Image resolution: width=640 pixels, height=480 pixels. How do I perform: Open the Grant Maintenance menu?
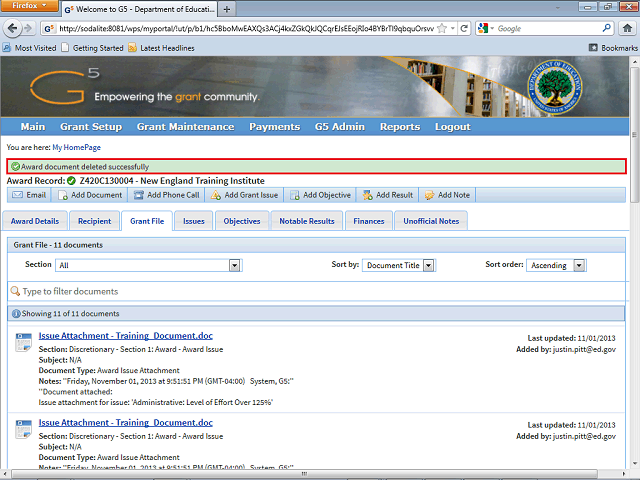[x=186, y=127]
